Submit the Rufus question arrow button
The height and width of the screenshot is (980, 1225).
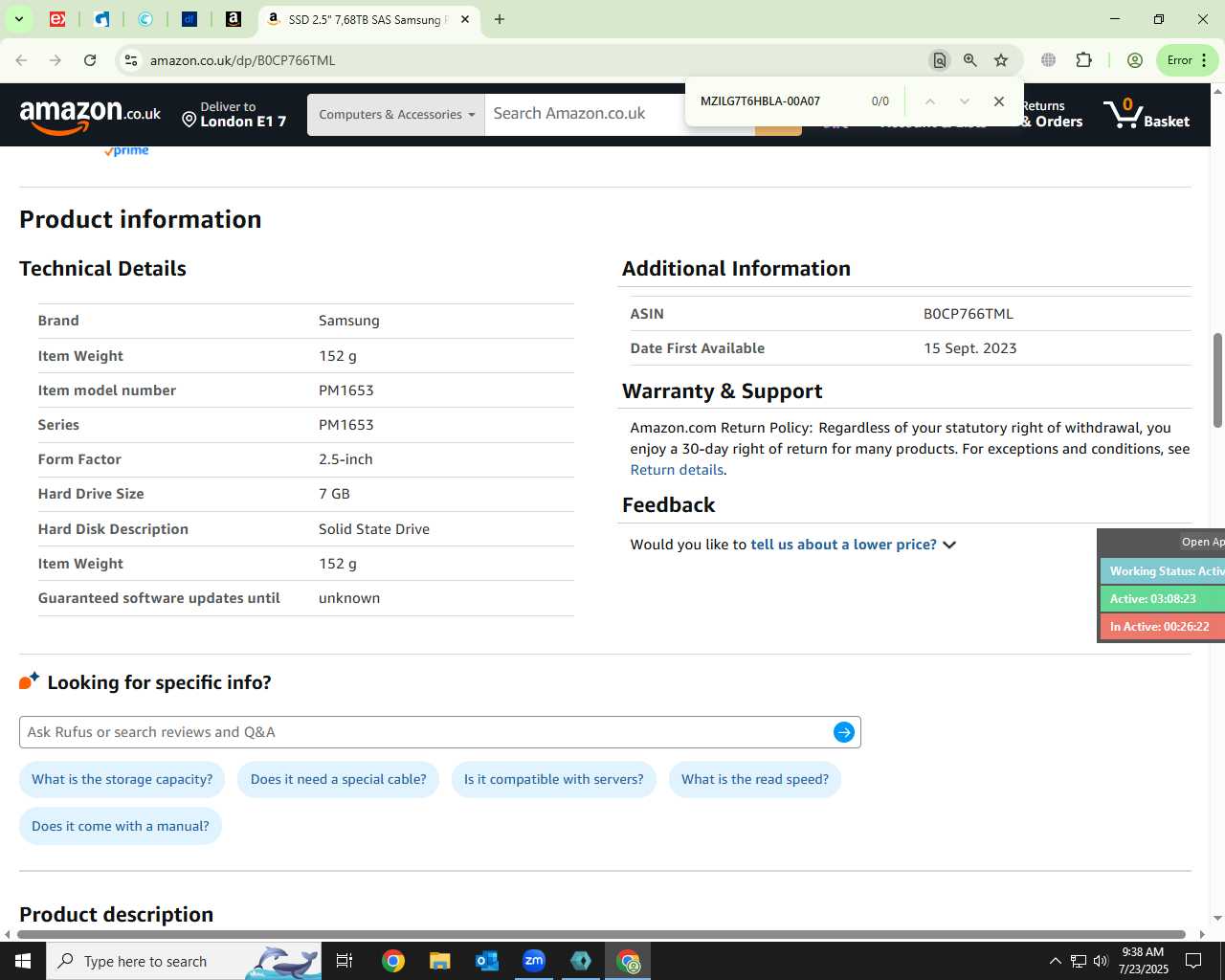[844, 732]
